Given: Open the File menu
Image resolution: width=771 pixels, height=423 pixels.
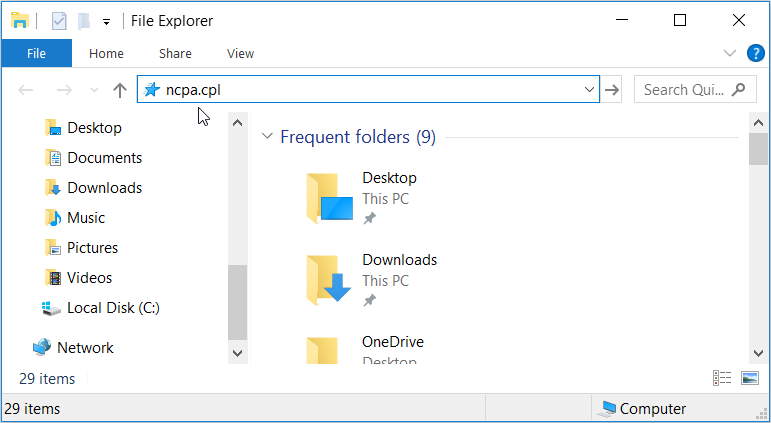Looking at the screenshot, I should pyautogui.click(x=36, y=53).
